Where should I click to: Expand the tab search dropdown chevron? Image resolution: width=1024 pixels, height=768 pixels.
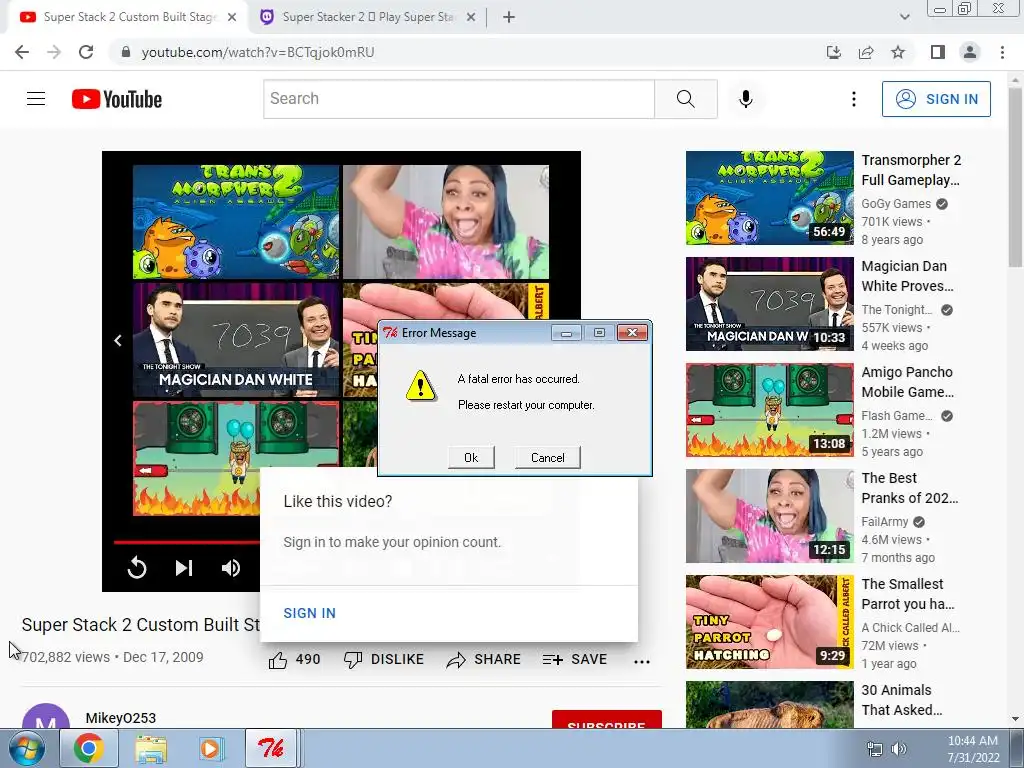coord(904,17)
